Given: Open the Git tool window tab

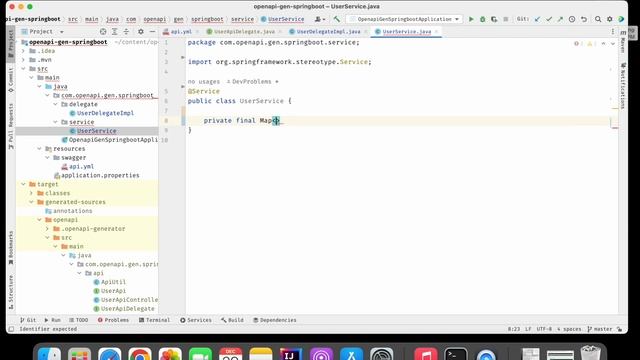Looking at the screenshot, I should pos(28,320).
